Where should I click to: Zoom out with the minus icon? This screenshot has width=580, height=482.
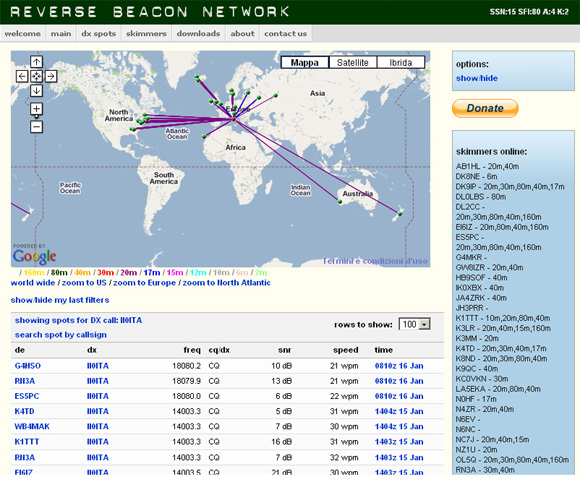pyautogui.click(x=36, y=127)
